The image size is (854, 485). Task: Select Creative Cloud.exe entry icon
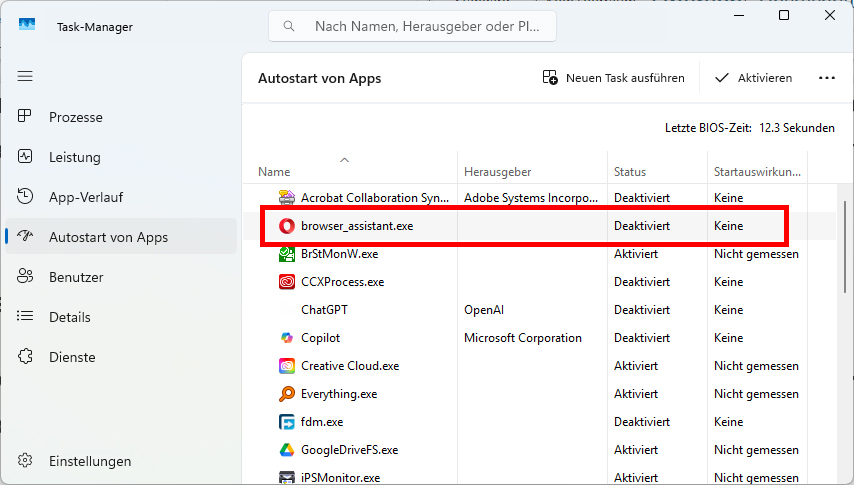[286, 366]
